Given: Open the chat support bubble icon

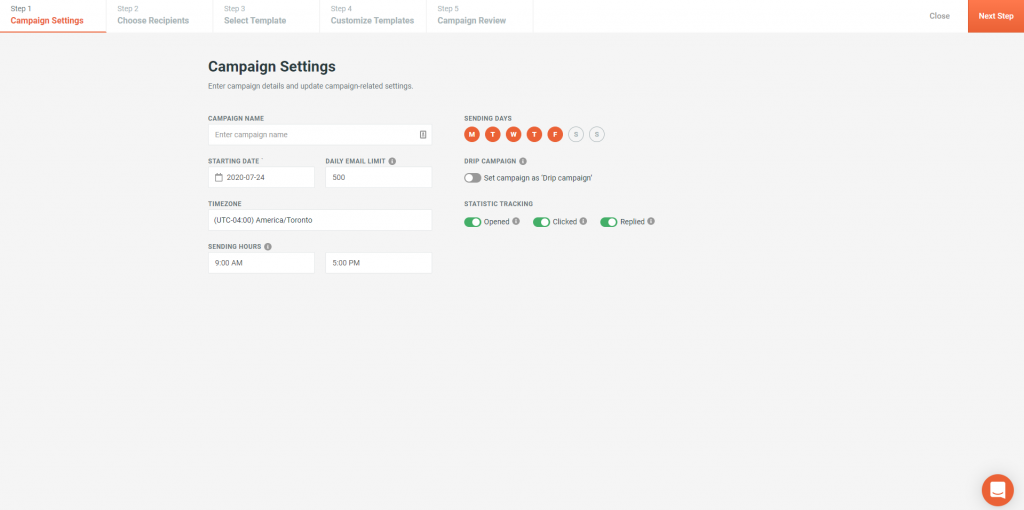Looking at the screenshot, I should coord(997,490).
